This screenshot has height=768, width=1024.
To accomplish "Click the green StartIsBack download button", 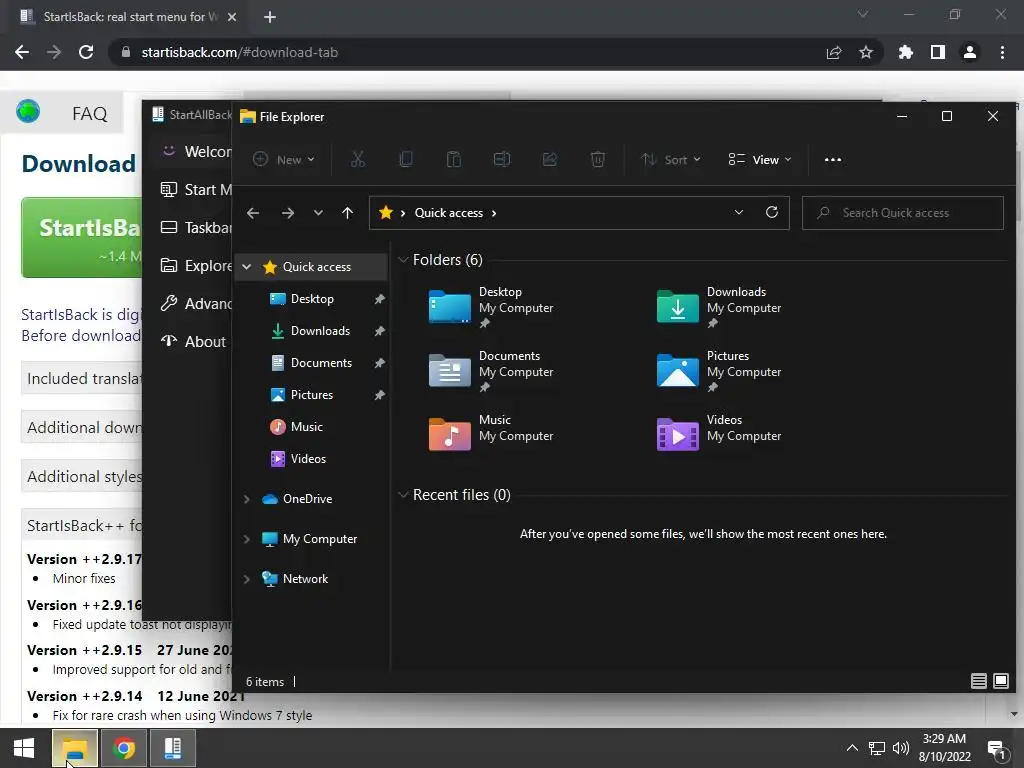I will pos(82,238).
